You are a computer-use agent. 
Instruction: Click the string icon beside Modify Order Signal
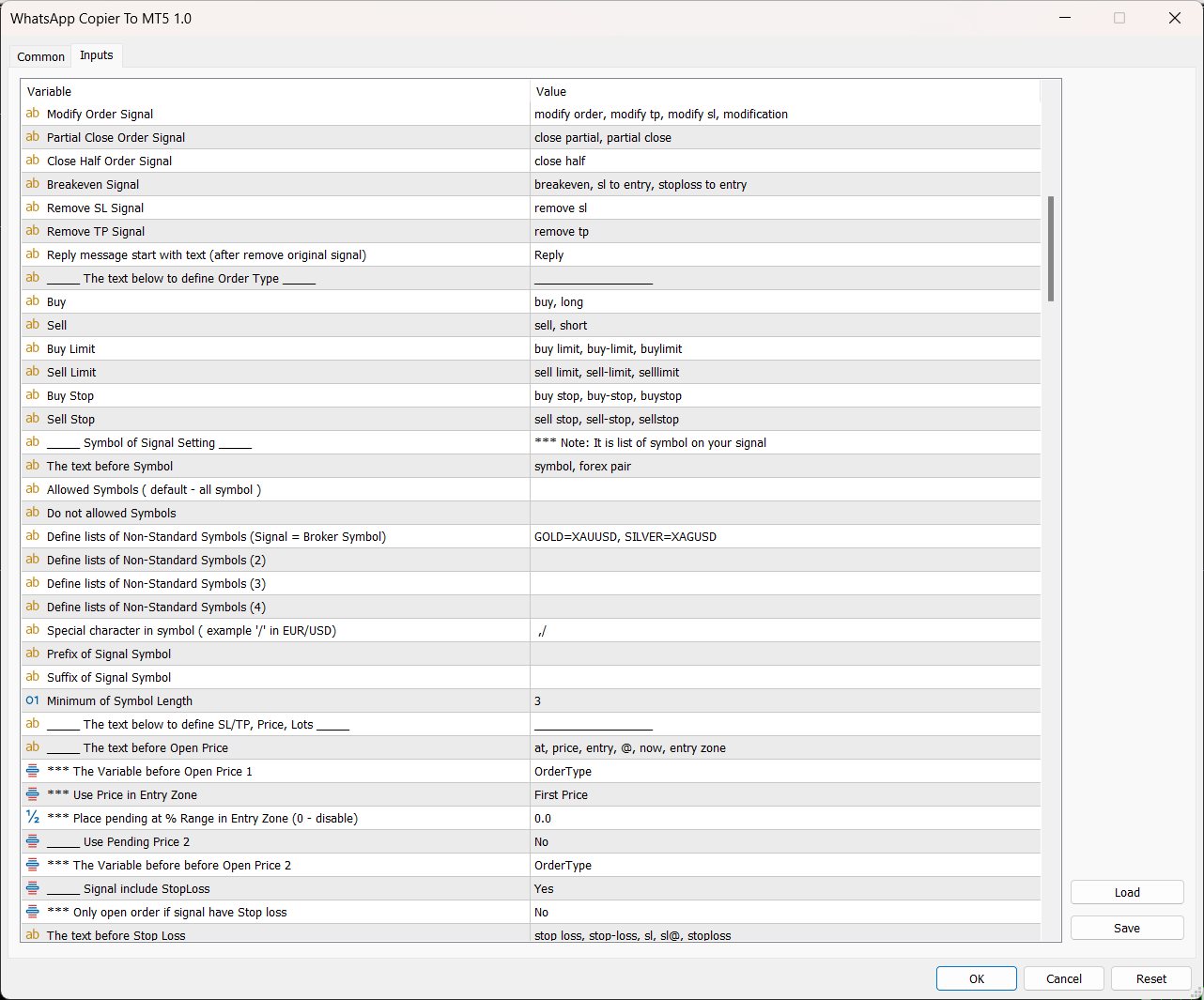pos(33,114)
